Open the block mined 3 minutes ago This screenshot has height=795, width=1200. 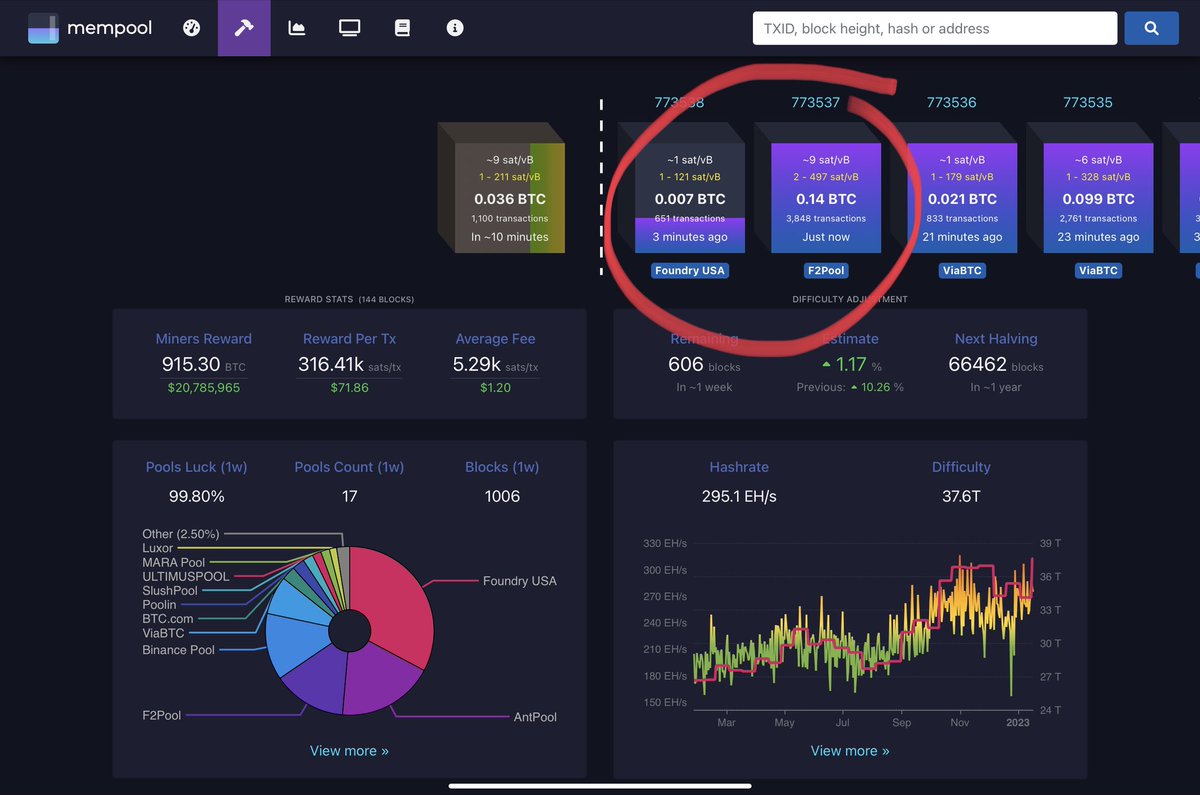pos(690,198)
